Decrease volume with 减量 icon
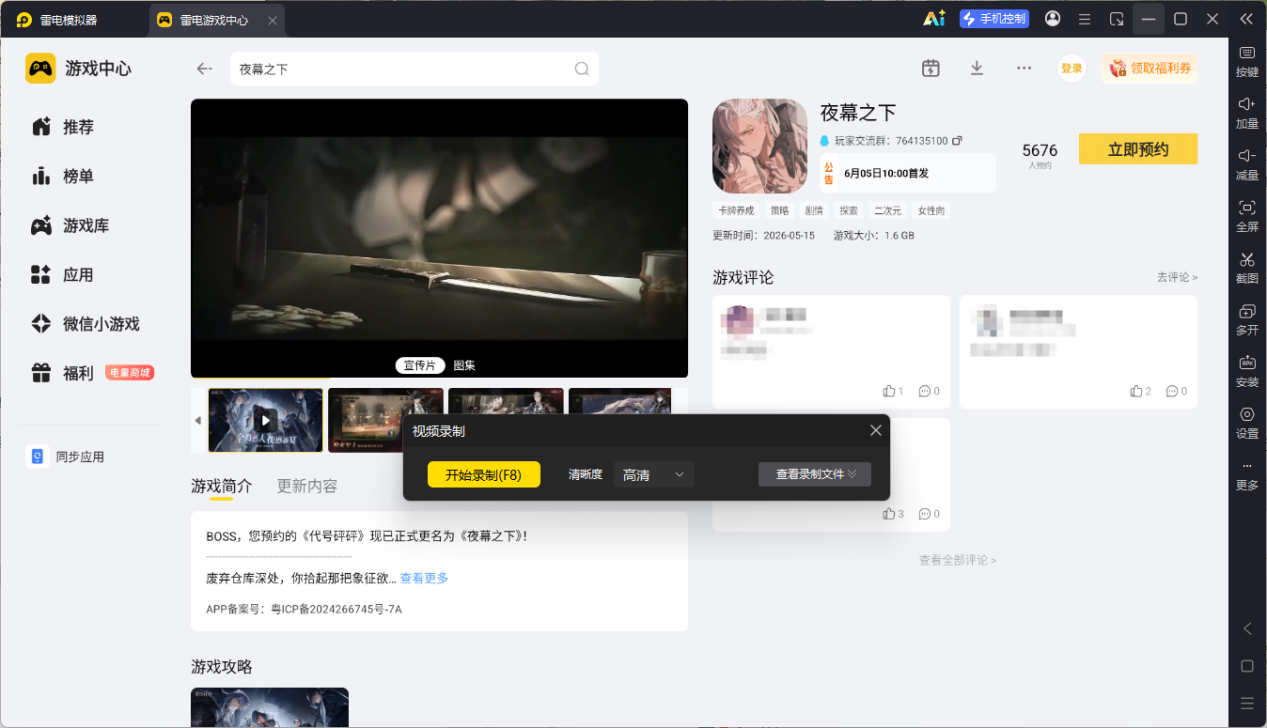The height and width of the screenshot is (728, 1267). (1247, 164)
